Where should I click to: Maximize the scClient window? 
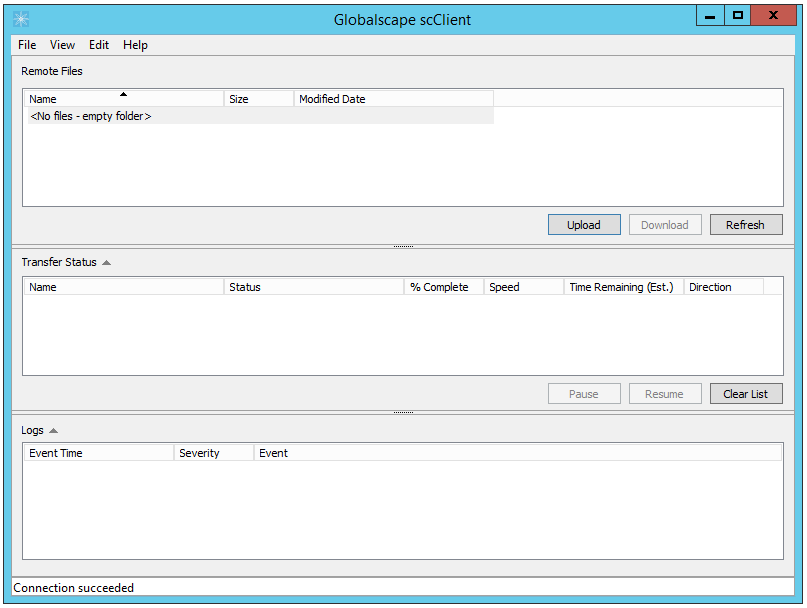click(738, 15)
